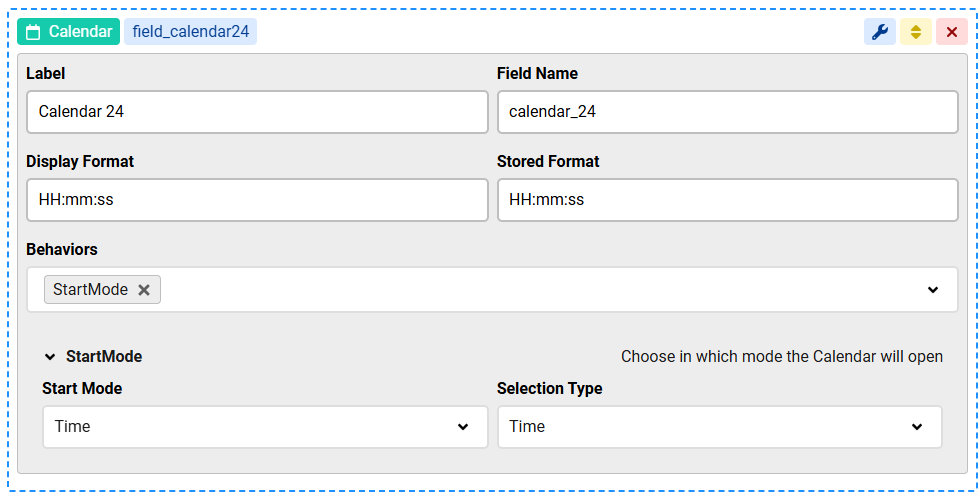This screenshot has height=493, width=980.
Task: Click the calendar icon in the green badge
Action: click(x=33, y=32)
